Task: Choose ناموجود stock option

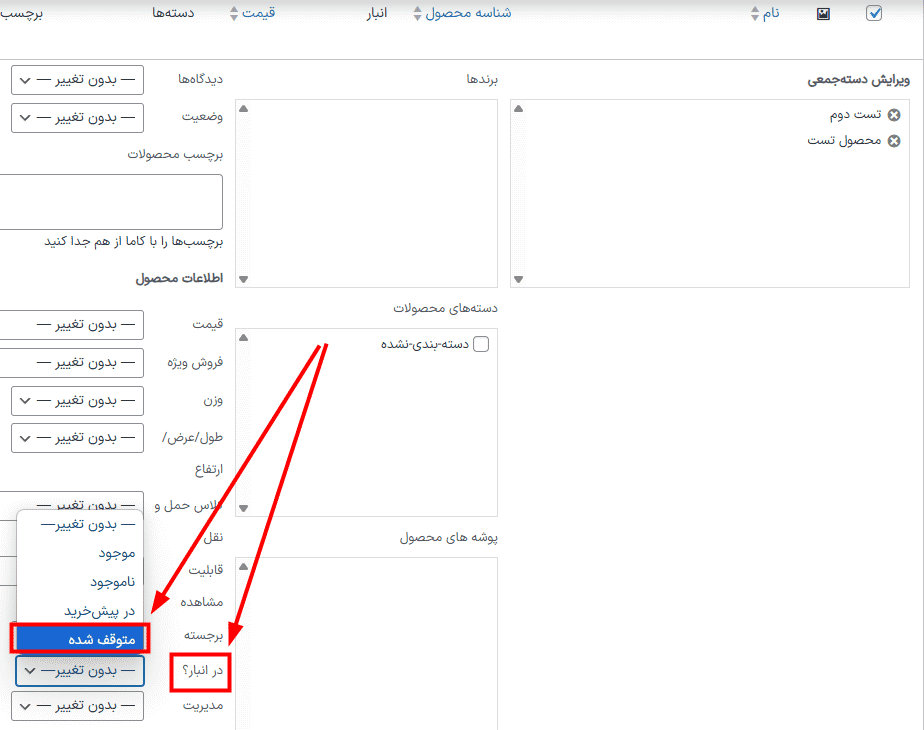Action: pyautogui.click(x=80, y=582)
